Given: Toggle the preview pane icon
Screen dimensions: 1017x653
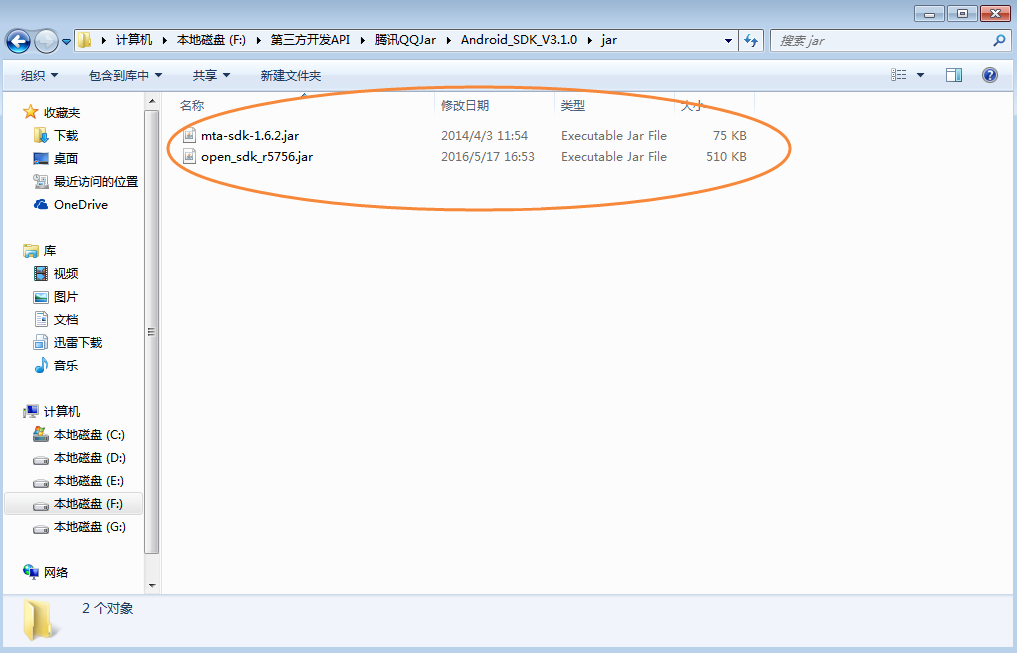Looking at the screenshot, I should tap(954, 75).
